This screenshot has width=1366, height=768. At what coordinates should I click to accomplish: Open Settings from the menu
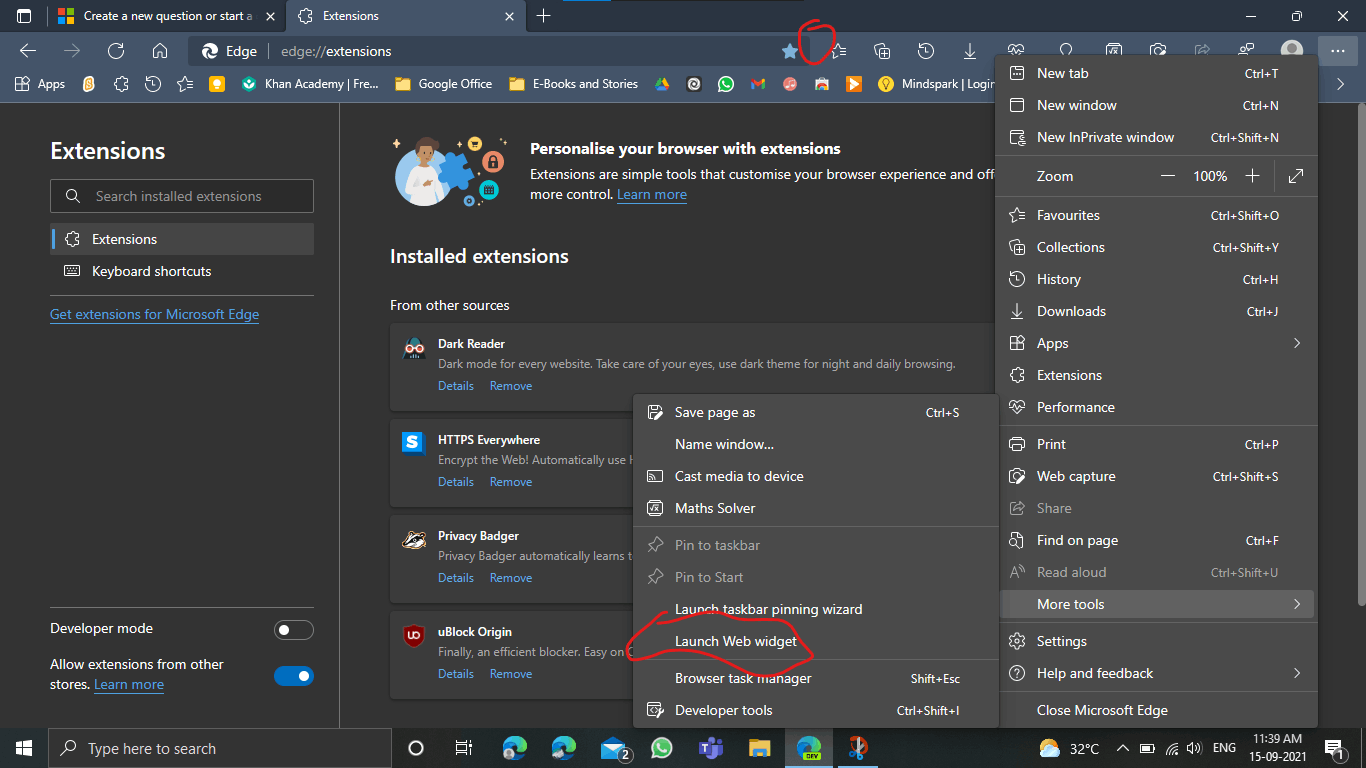tap(1157, 641)
